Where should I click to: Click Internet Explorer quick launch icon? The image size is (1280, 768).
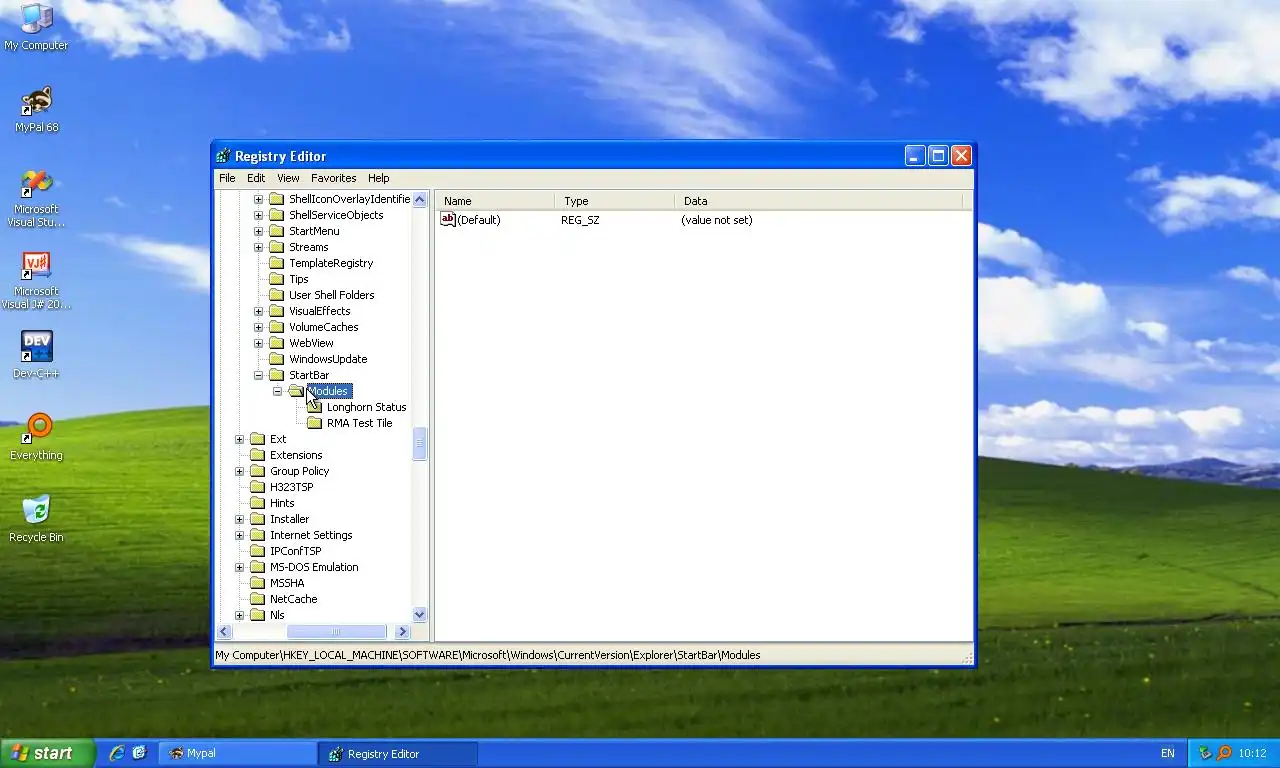pos(117,753)
